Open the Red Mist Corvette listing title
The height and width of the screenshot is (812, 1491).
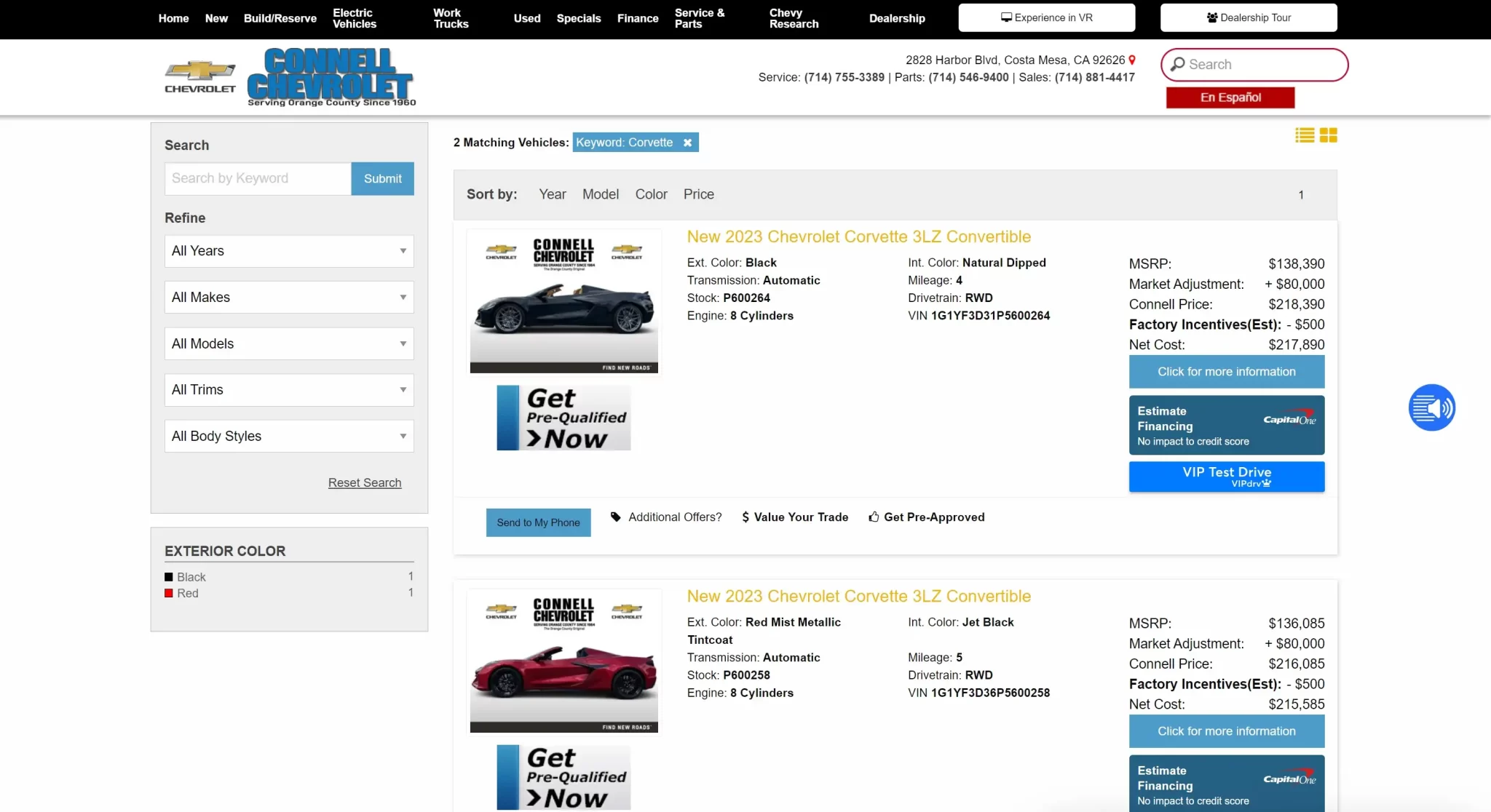[x=859, y=597]
